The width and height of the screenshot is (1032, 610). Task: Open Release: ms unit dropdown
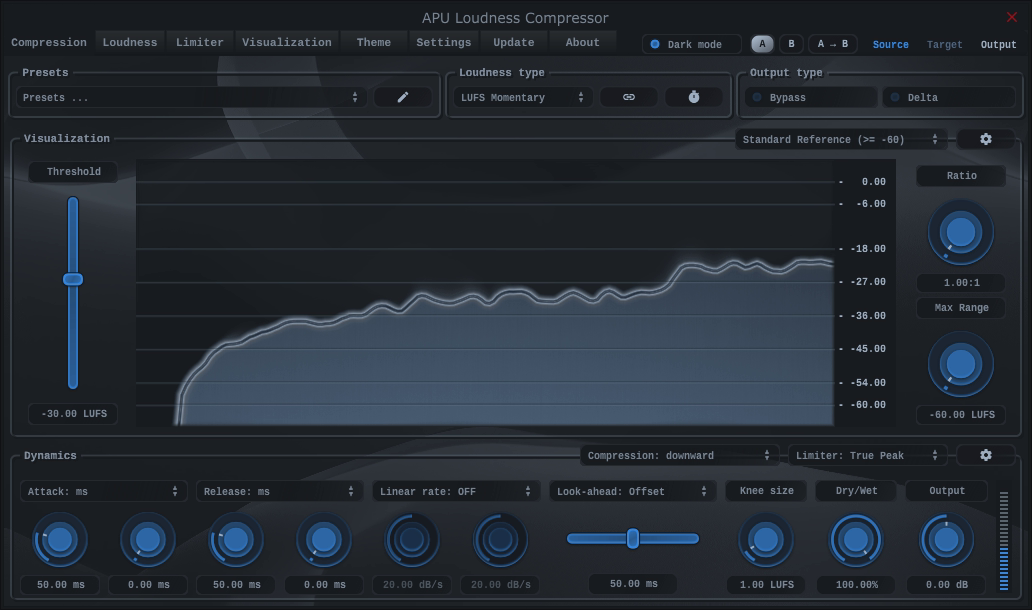(x=279, y=492)
